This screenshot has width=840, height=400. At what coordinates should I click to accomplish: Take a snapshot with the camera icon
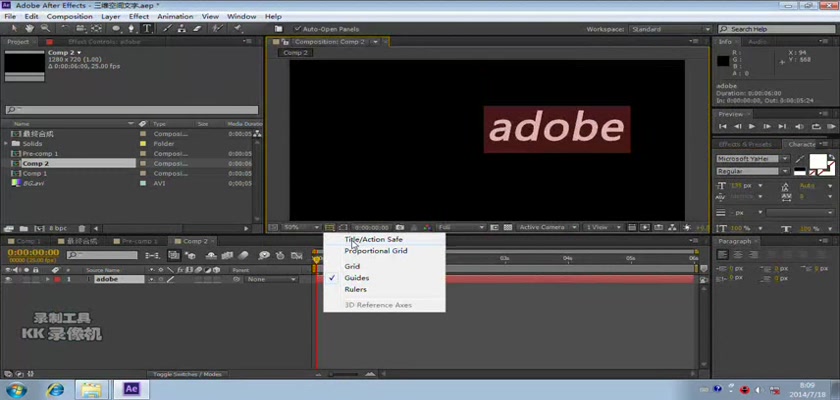point(400,227)
